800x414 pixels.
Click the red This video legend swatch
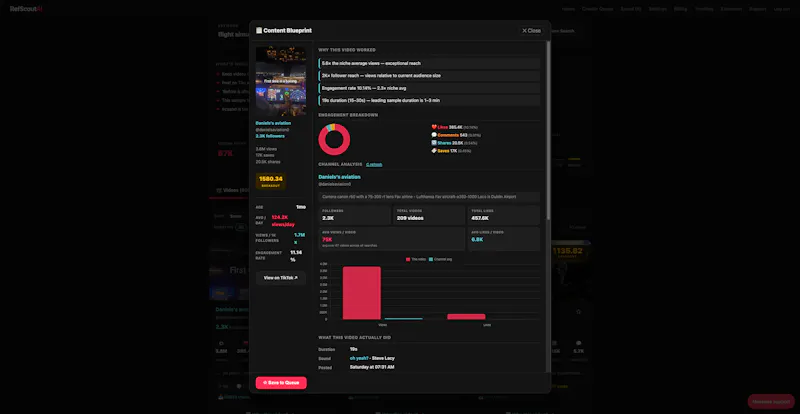click(408, 259)
